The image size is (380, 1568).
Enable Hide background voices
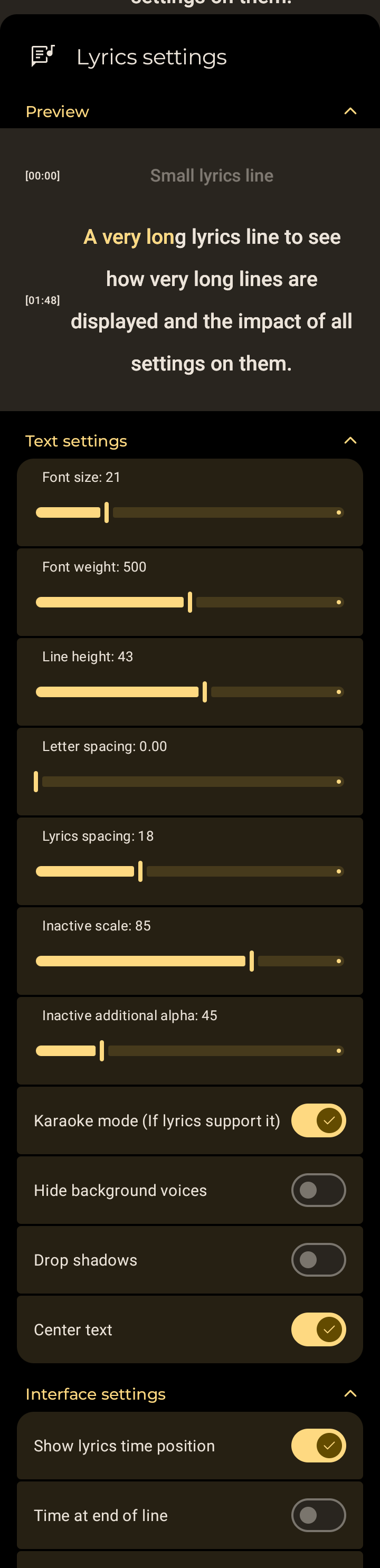(x=318, y=1190)
